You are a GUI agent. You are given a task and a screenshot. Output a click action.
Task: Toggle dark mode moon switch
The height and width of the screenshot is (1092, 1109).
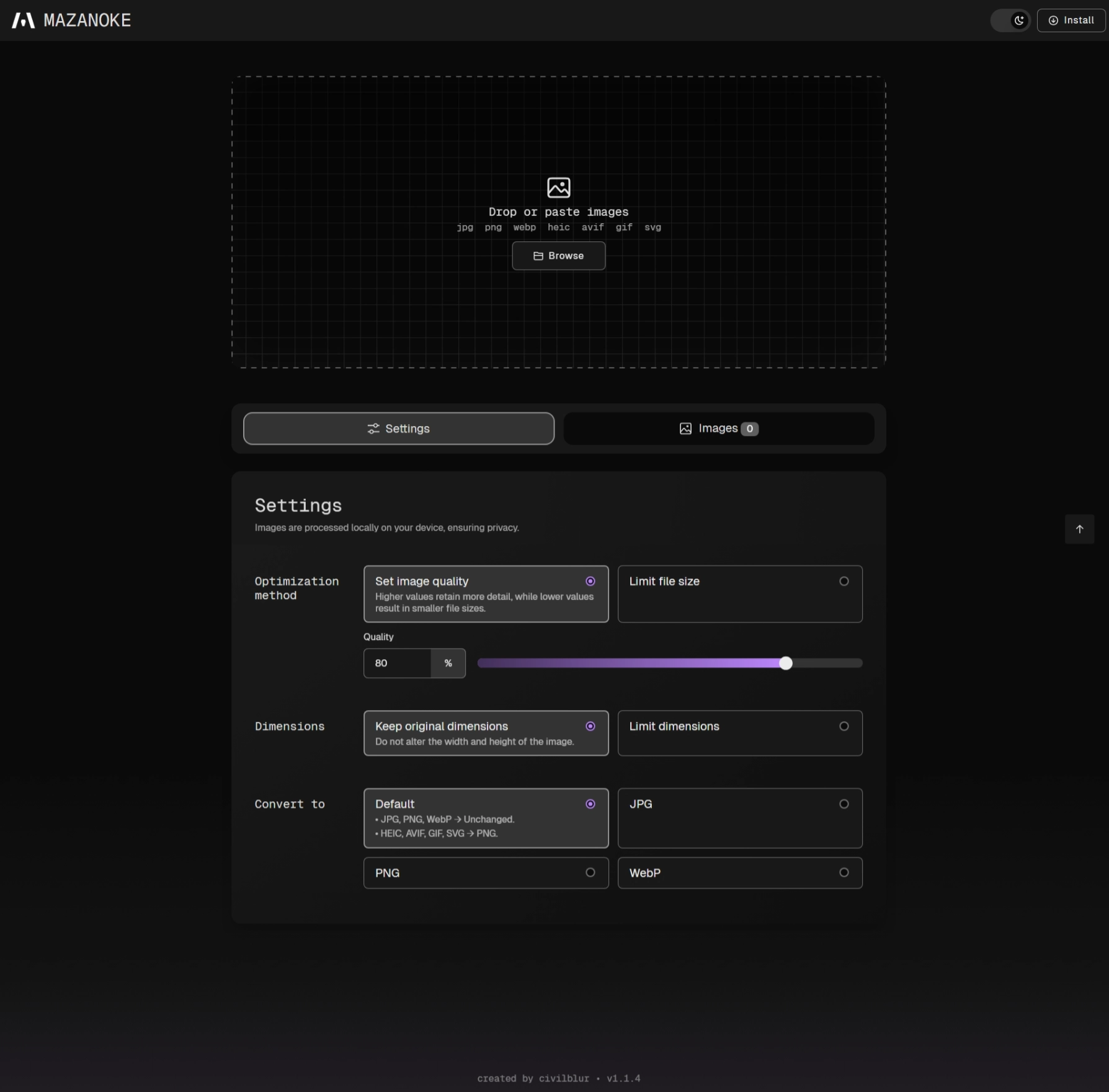coord(1010,20)
